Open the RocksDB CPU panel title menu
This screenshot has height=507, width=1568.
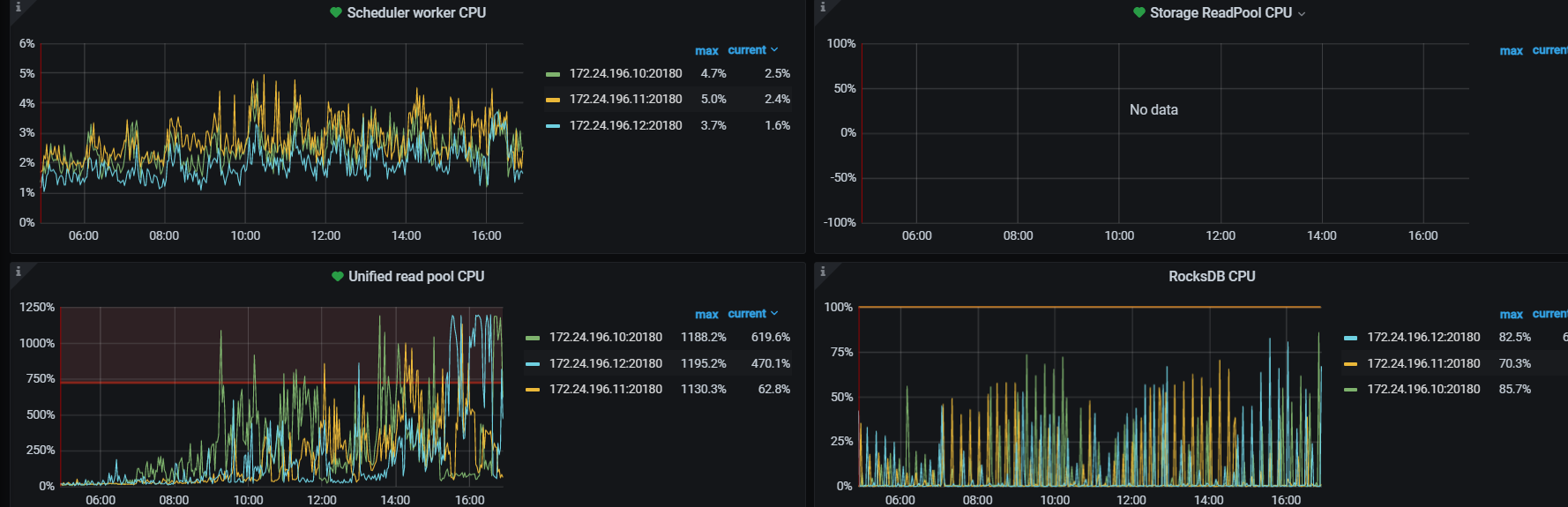pos(1212,276)
